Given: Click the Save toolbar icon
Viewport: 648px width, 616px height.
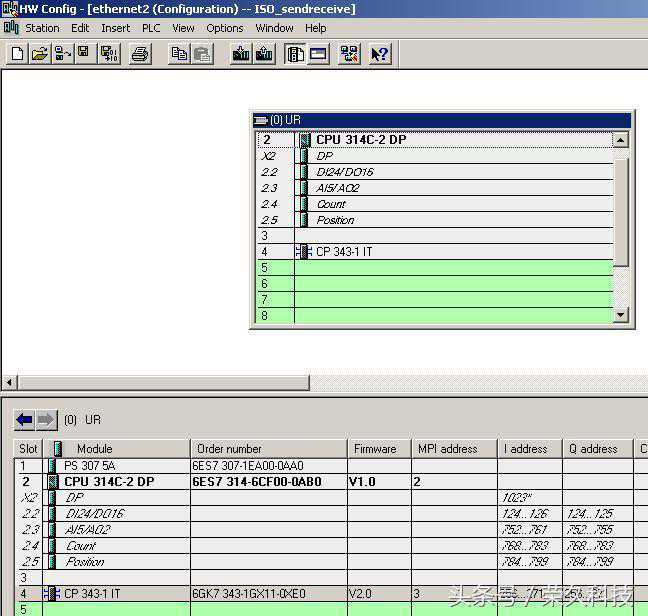Looking at the screenshot, I should tap(84, 54).
